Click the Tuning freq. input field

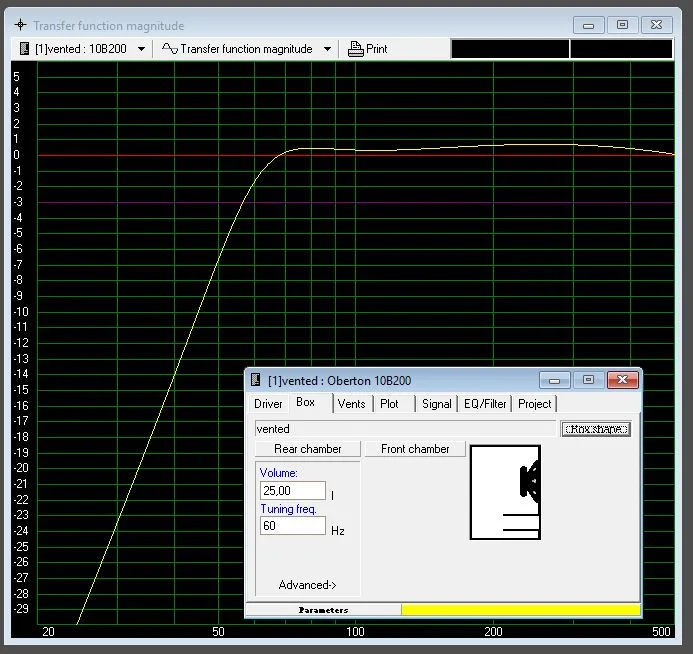(293, 526)
